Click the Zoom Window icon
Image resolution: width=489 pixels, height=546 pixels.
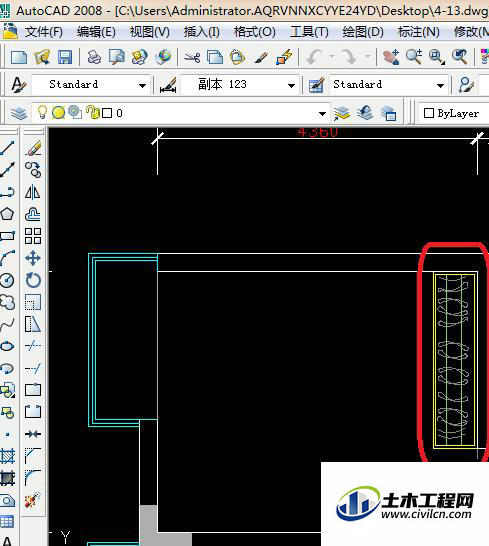tap(437, 57)
